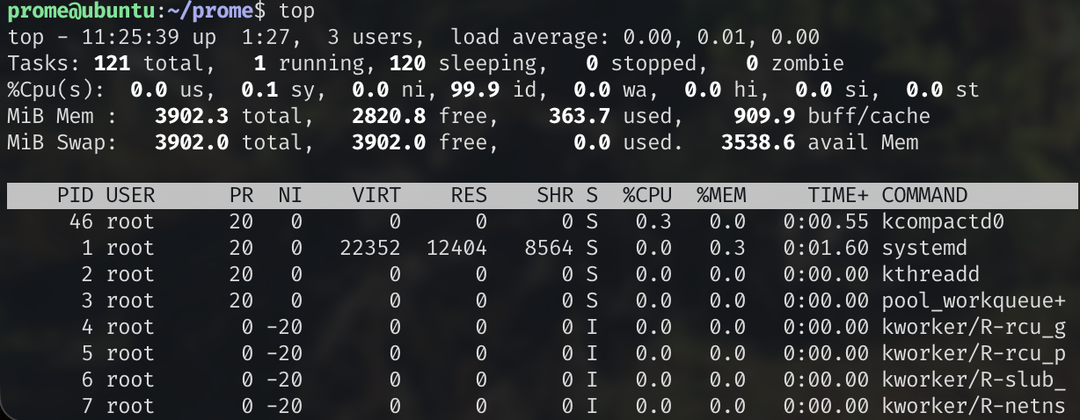Select the kcompactd0 process row
The width and height of the screenshot is (1080, 420).
[x=936, y=221]
